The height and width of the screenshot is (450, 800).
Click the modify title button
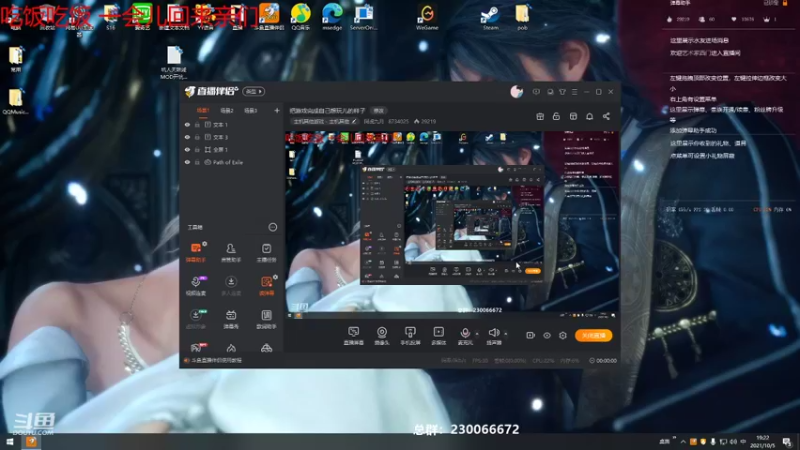[x=379, y=110]
